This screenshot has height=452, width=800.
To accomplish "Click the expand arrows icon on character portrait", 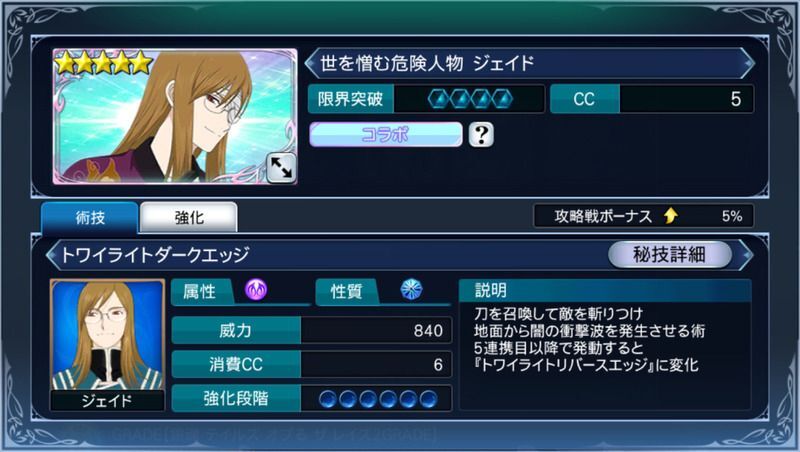I will point(281,167).
